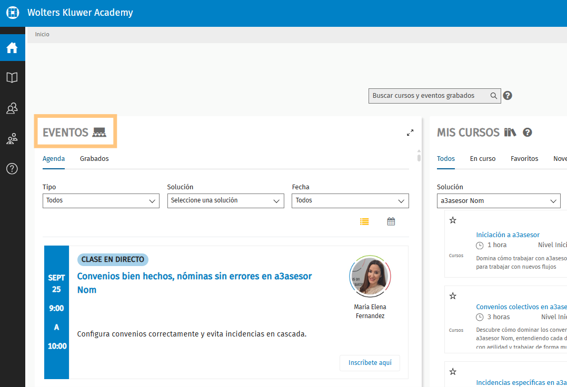Select the Grabados tab
Screen dimensions: 567x387
[x=94, y=159]
